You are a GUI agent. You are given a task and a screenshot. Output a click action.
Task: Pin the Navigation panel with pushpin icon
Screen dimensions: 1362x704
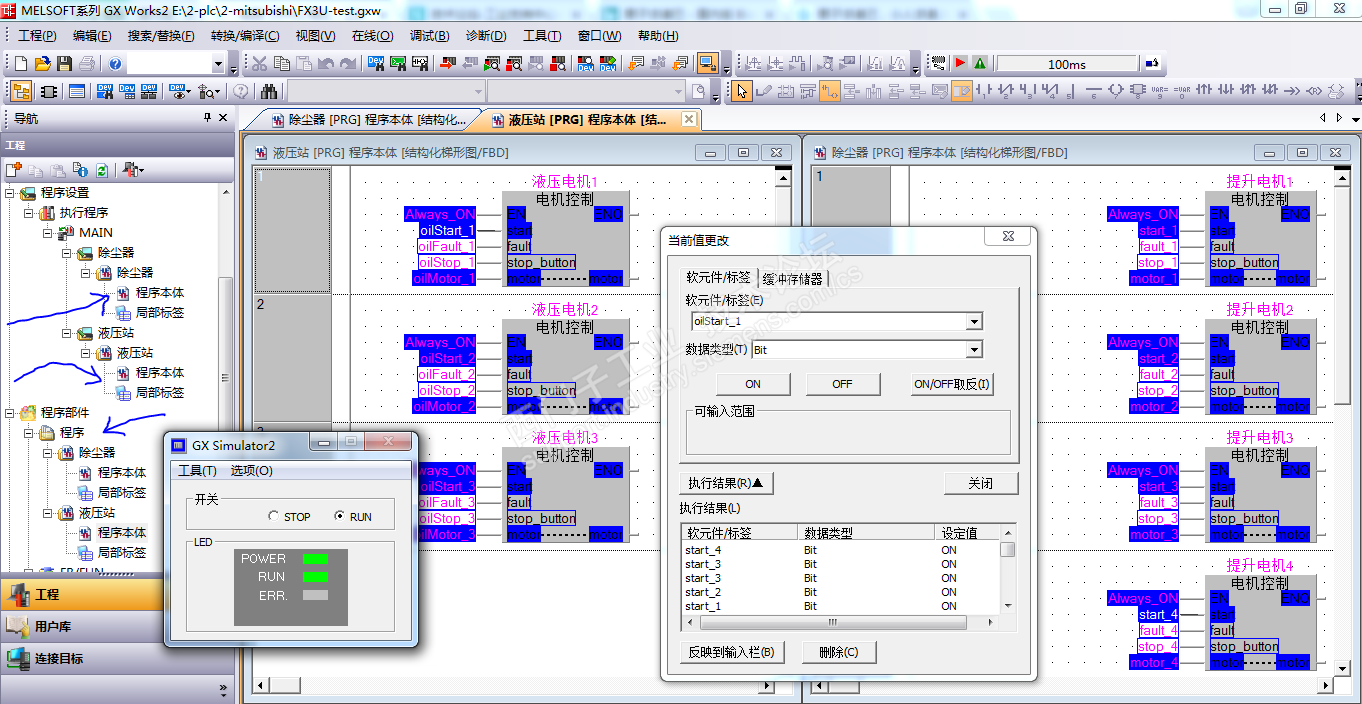[x=208, y=118]
